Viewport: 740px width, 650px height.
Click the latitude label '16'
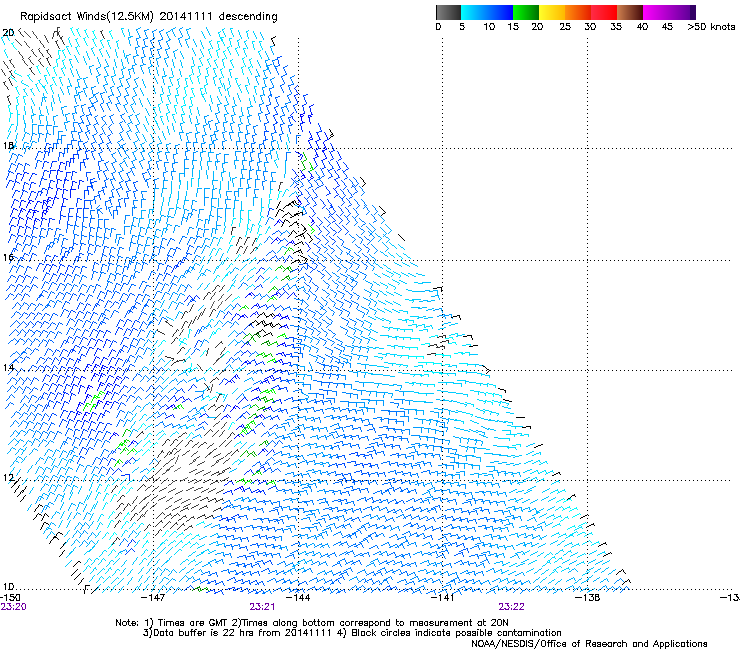(8, 257)
